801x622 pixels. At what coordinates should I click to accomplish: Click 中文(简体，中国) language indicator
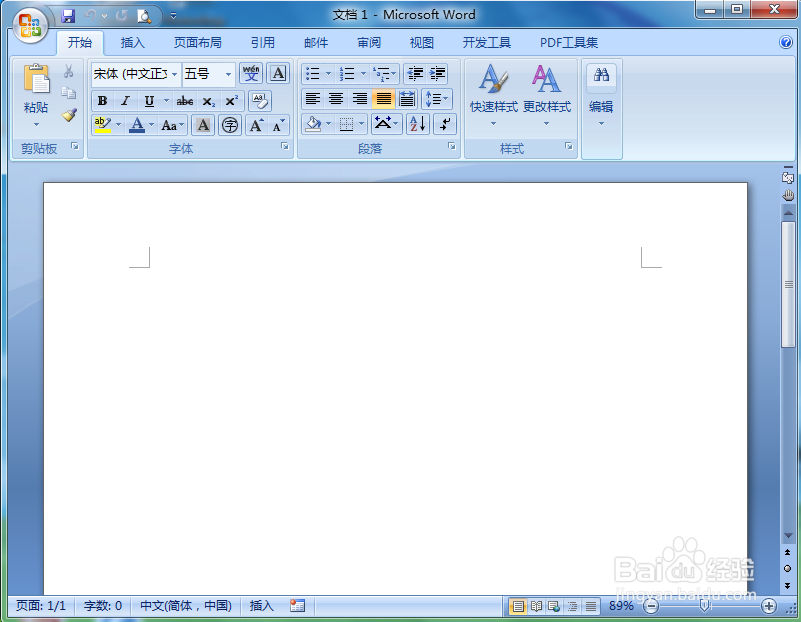(x=186, y=606)
